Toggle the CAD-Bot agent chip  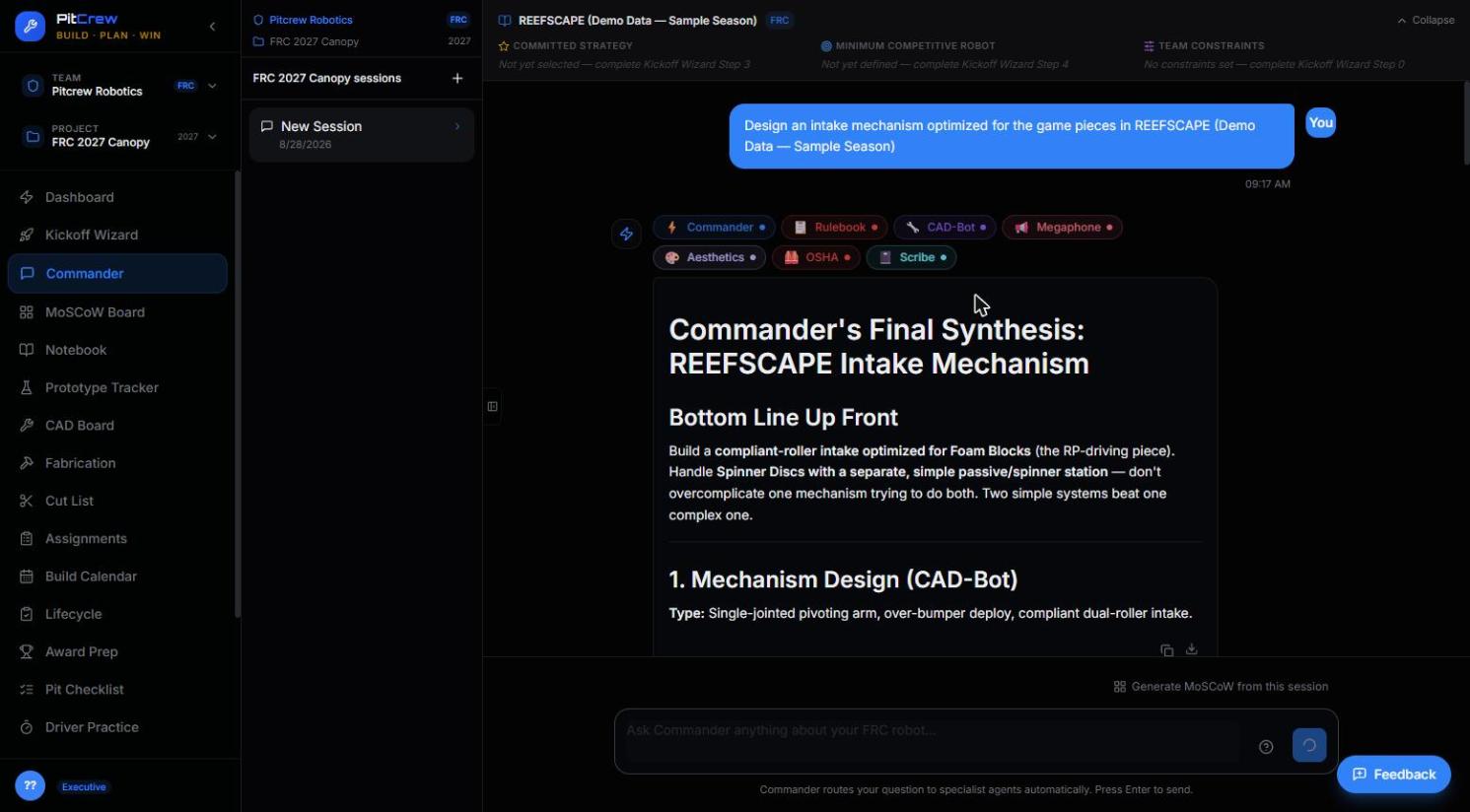[x=945, y=228]
